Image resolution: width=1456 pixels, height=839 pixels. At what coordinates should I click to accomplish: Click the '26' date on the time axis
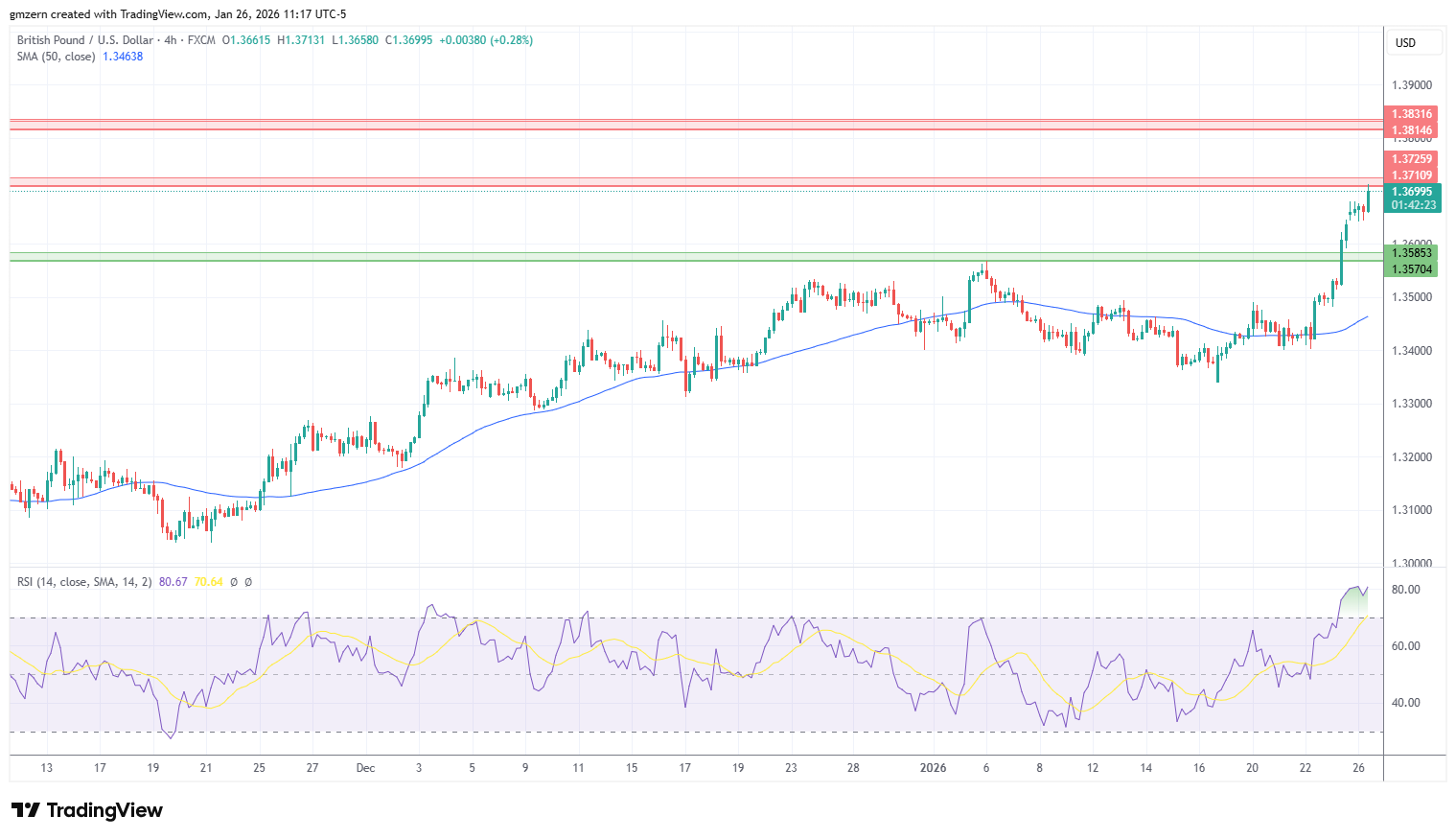point(1358,768)
